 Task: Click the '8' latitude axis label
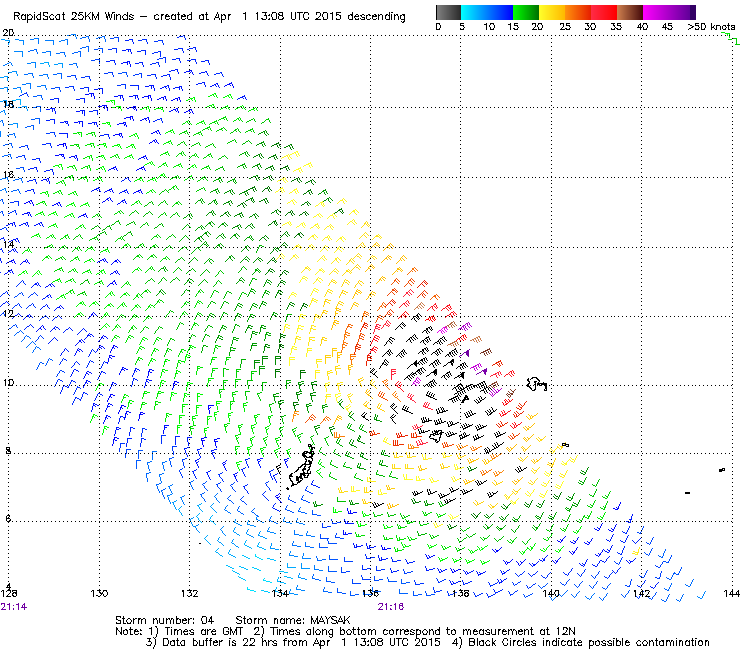coord(8,450)
